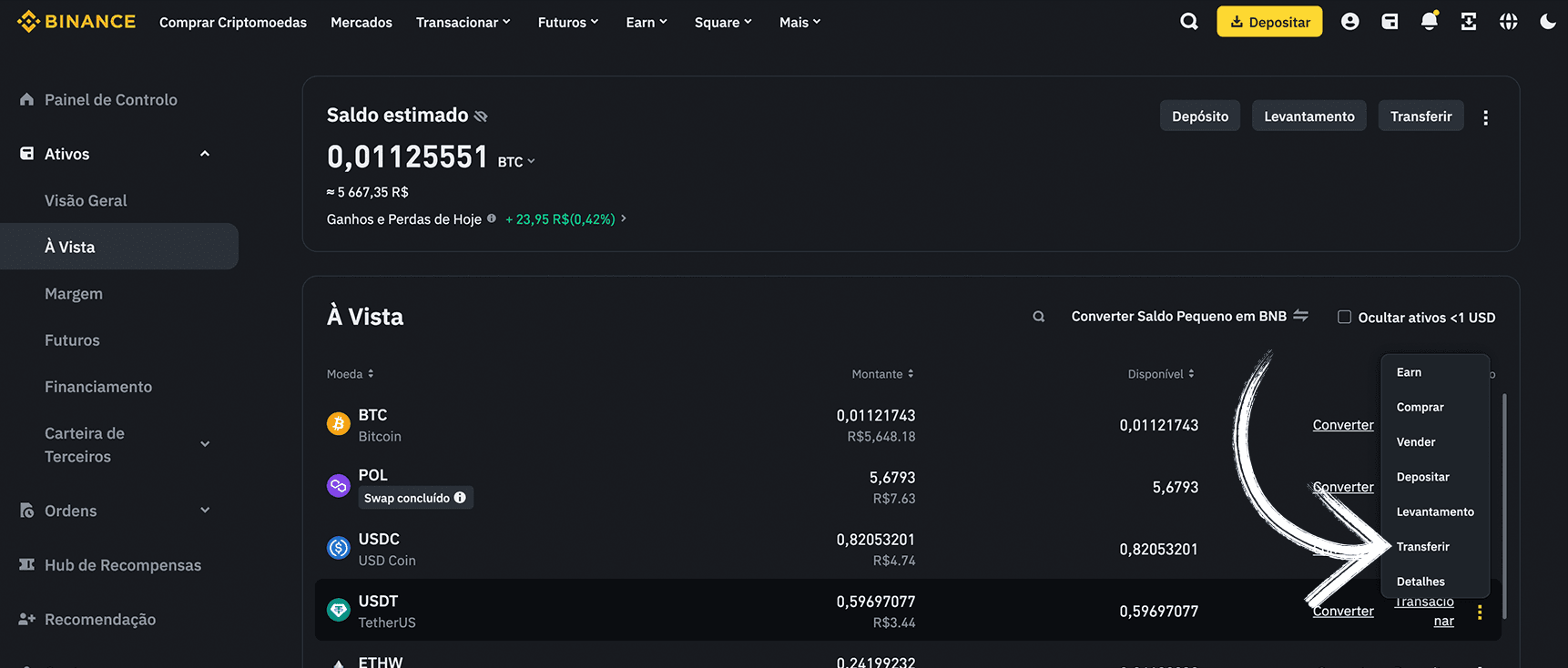The height and width of the screenshot is (668, 1568).
Task: Choose Levantamento in the context menu
Action: pos(1435,511)
